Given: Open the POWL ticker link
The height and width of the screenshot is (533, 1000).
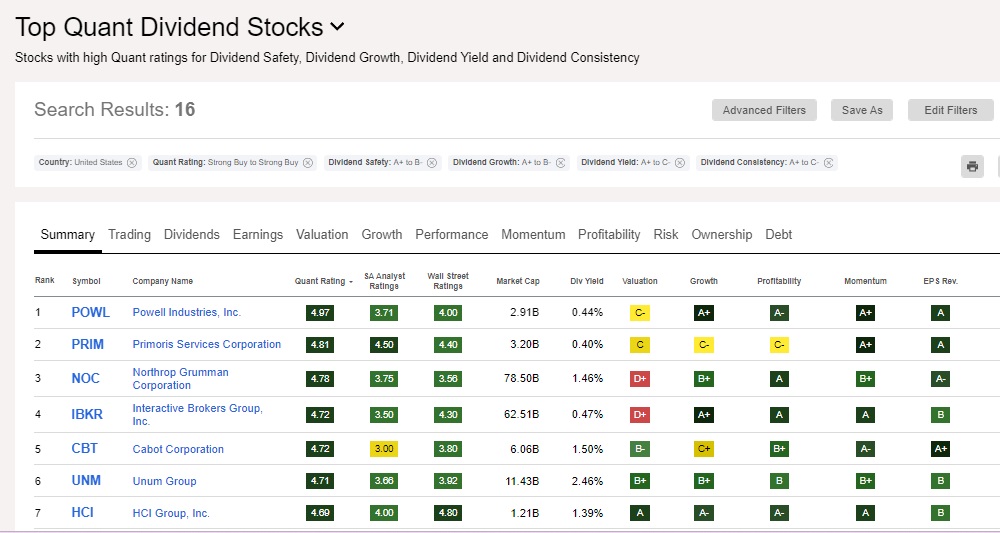Looking at the screenshot, I should [x=91, y=312].
